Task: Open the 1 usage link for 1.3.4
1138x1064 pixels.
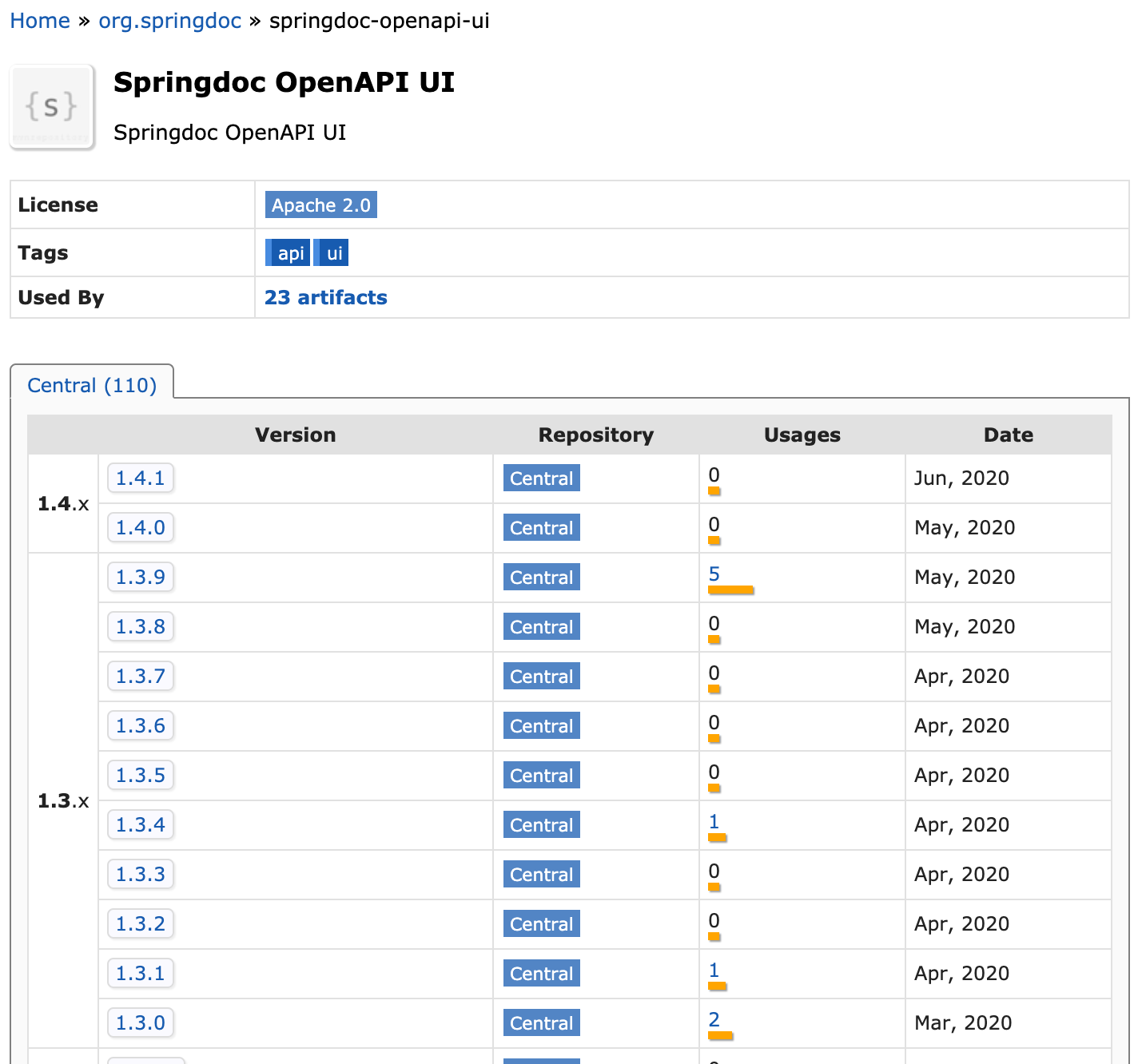Action: pyautogui.click(x=714, y=822)
